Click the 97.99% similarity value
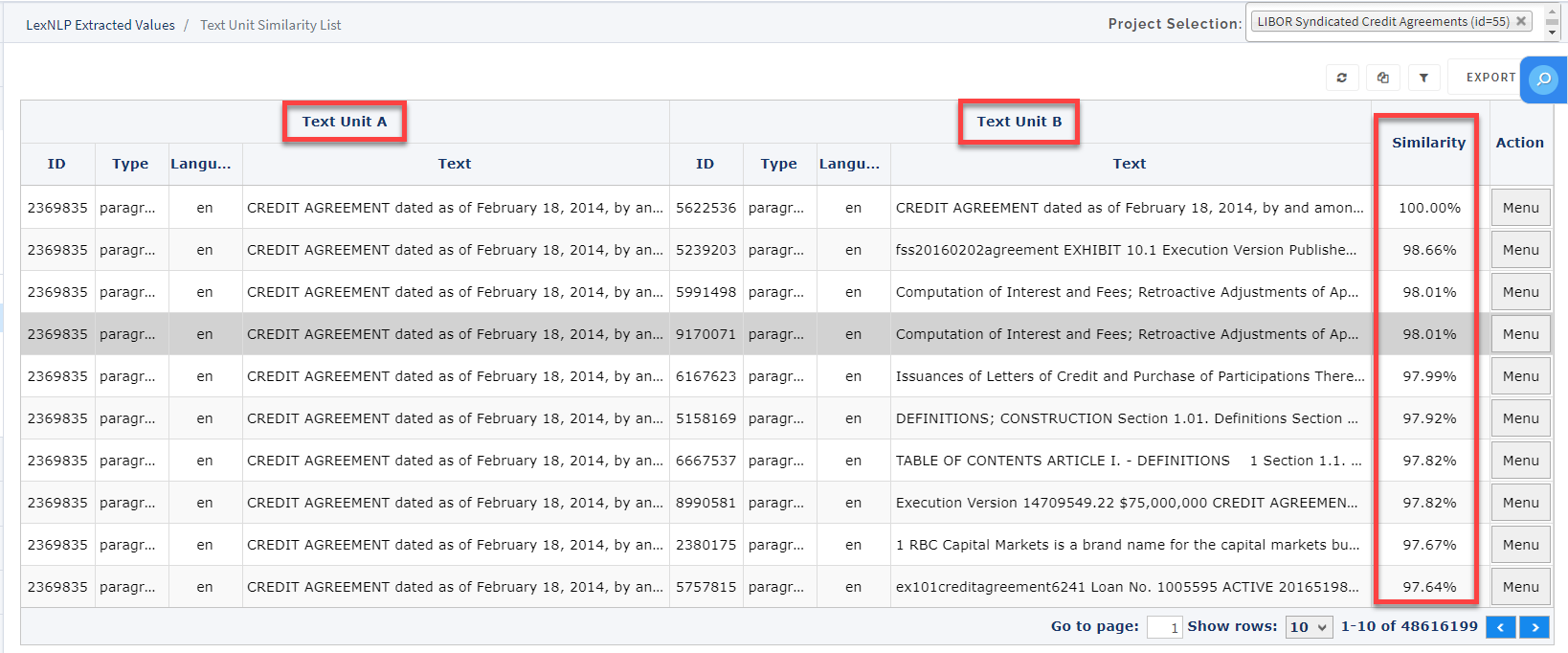1568x653 pixels. (x=1429, y=376)
